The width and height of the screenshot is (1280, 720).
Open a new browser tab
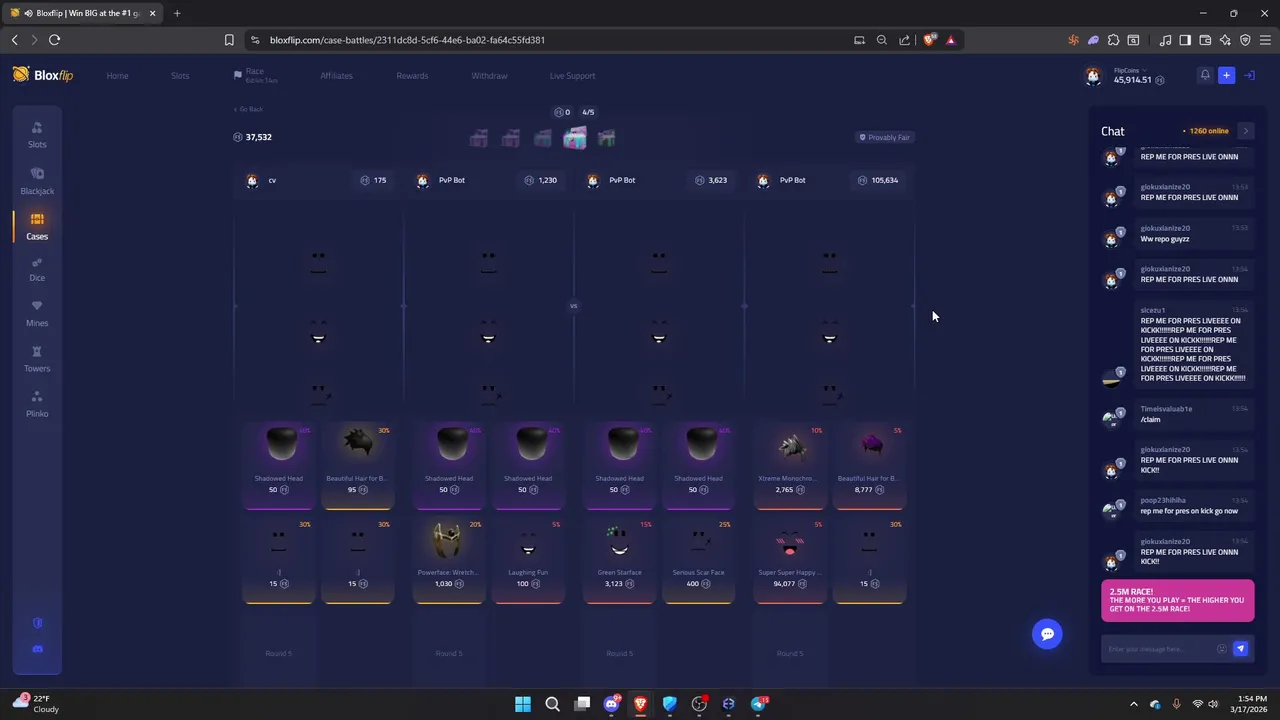pos(177,13)
